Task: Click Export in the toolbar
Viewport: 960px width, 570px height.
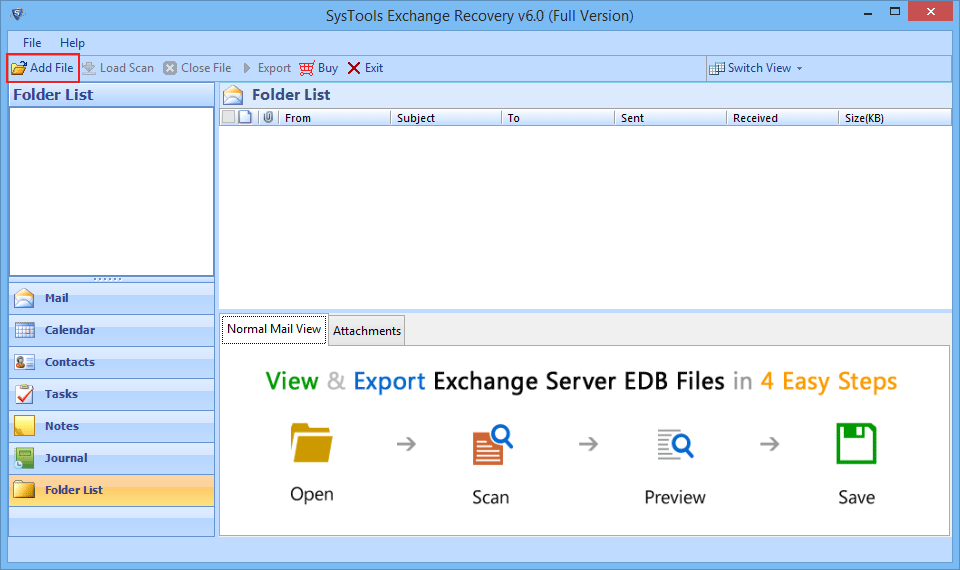Action: 266,68
